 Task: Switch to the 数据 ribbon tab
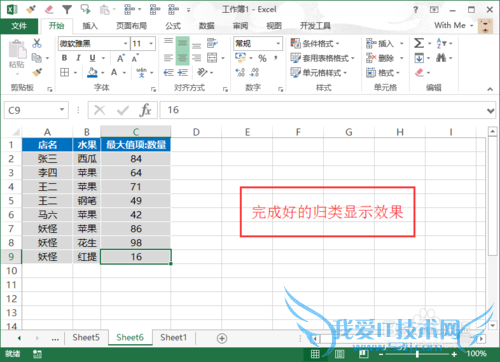coord(207,26)
